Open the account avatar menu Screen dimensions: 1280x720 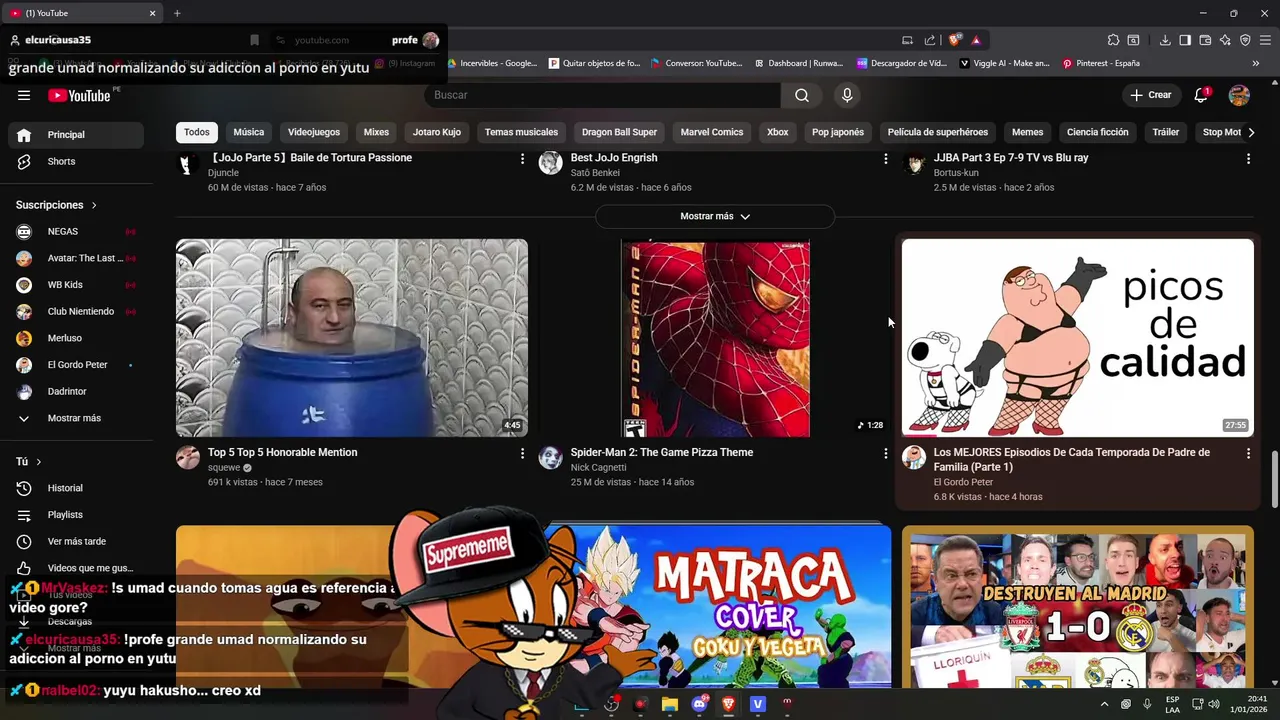click(1239, 95)
